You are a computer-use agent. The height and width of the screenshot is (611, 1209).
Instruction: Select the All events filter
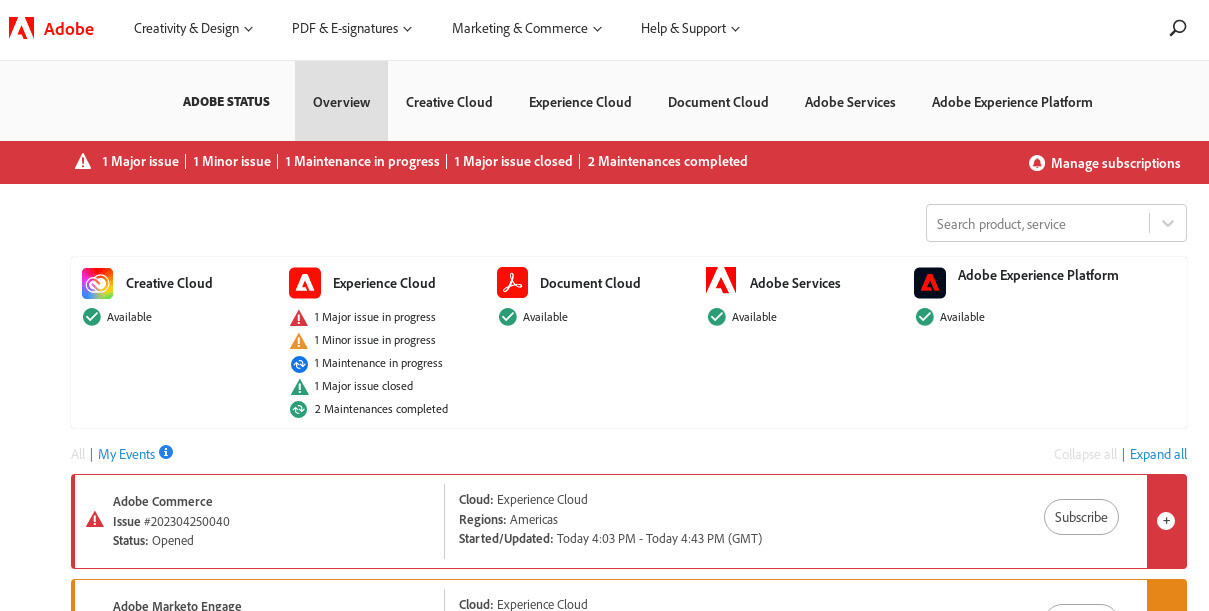click(x=78, y=454)
